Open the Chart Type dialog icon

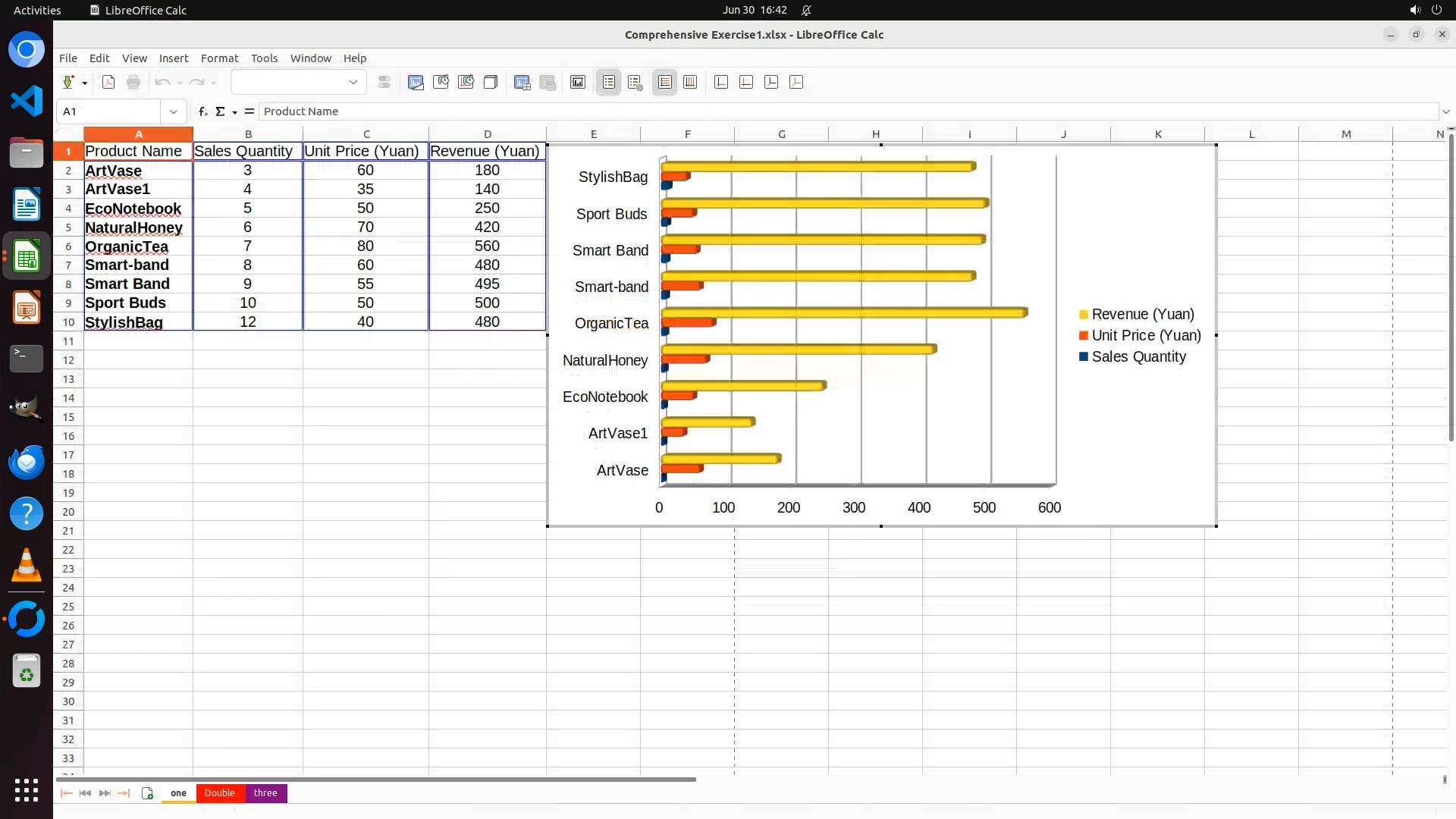pyautogui.click(x=416, y=82)
